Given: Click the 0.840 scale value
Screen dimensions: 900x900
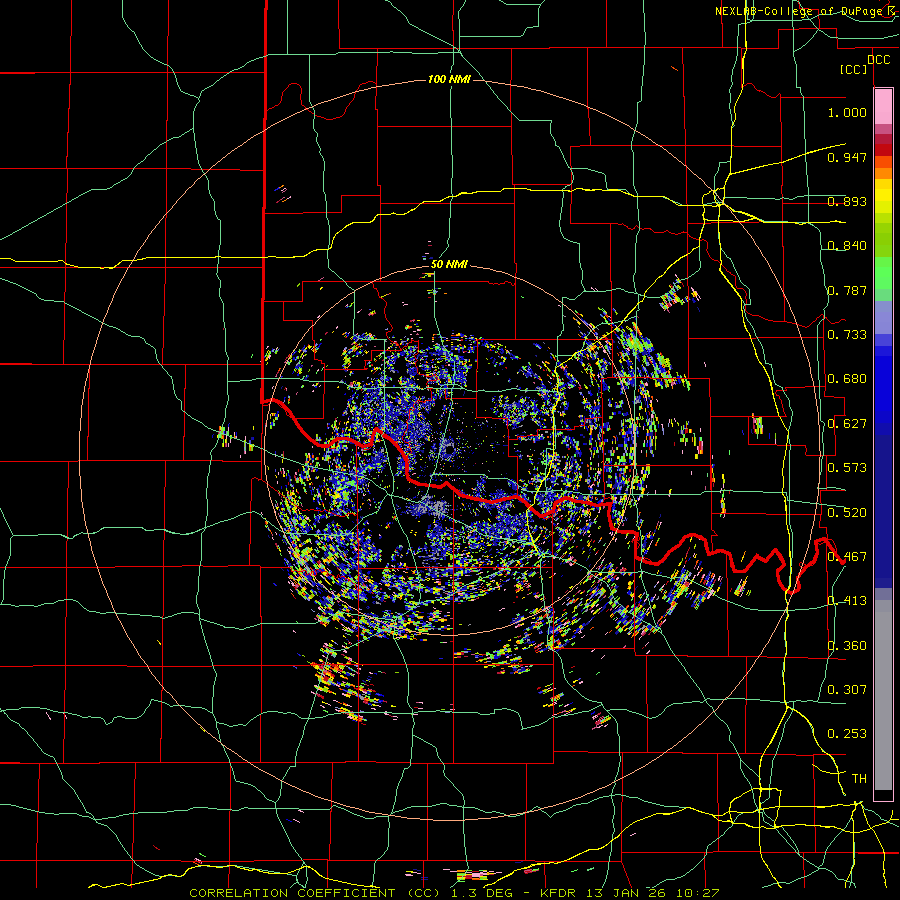Looking at the screenshot, I should [x=847, y=246].
